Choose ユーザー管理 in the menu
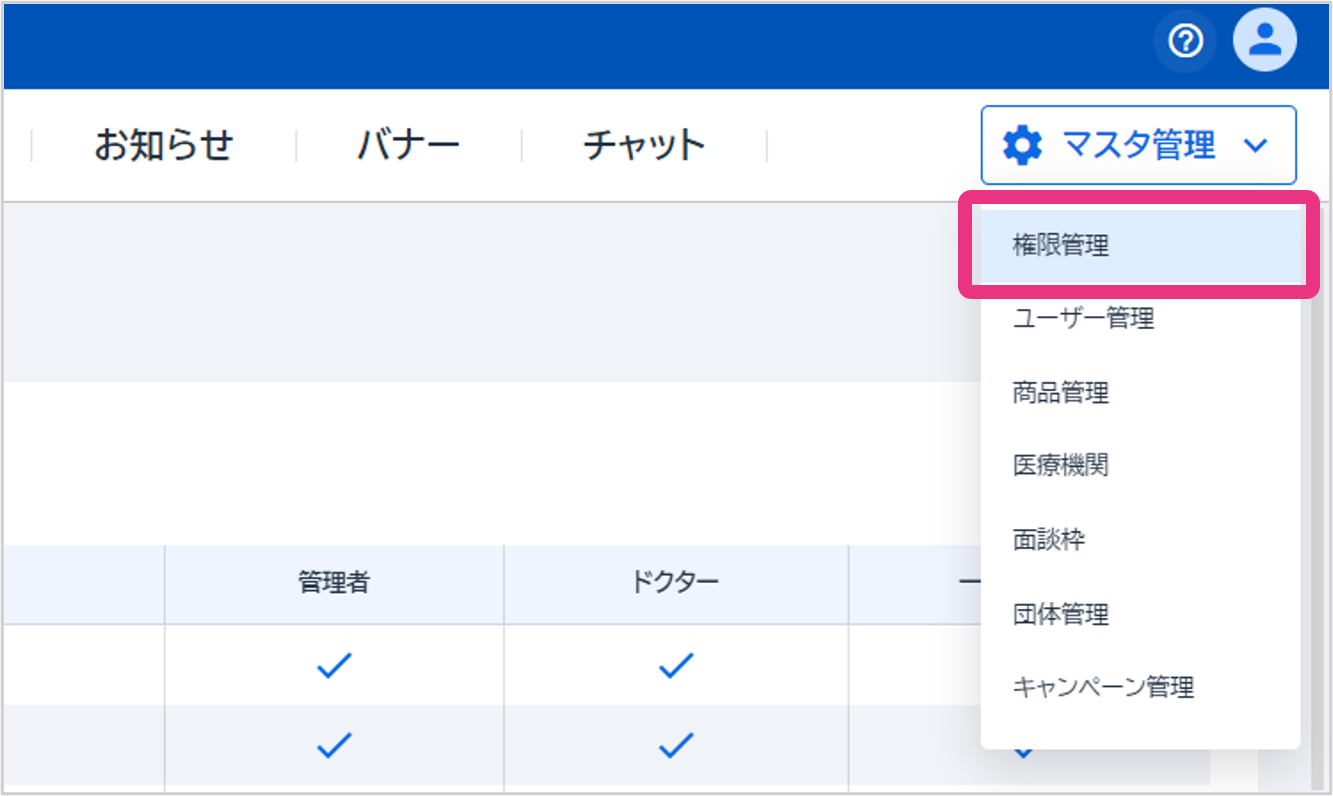 click(x=1083, y=319)
